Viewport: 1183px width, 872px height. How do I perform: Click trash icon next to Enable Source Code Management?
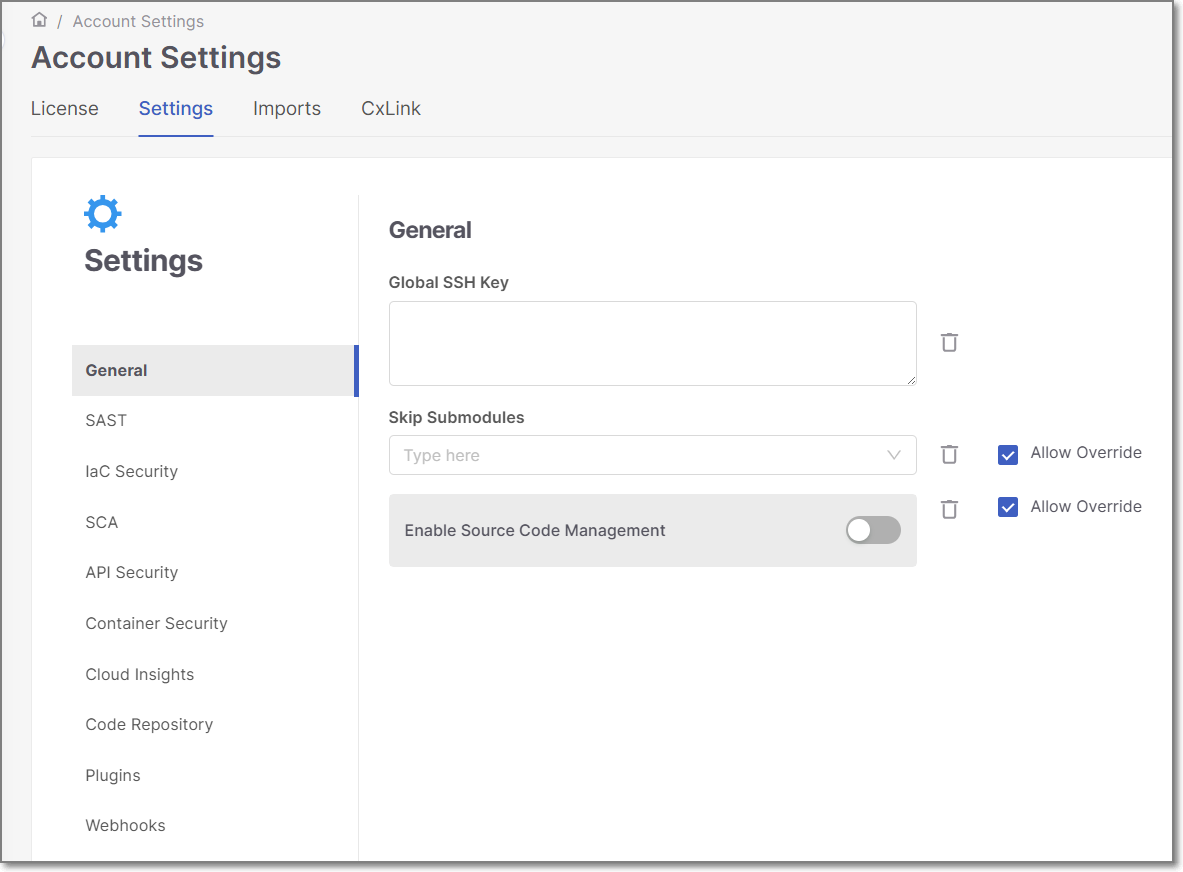[x=948, y=509]
